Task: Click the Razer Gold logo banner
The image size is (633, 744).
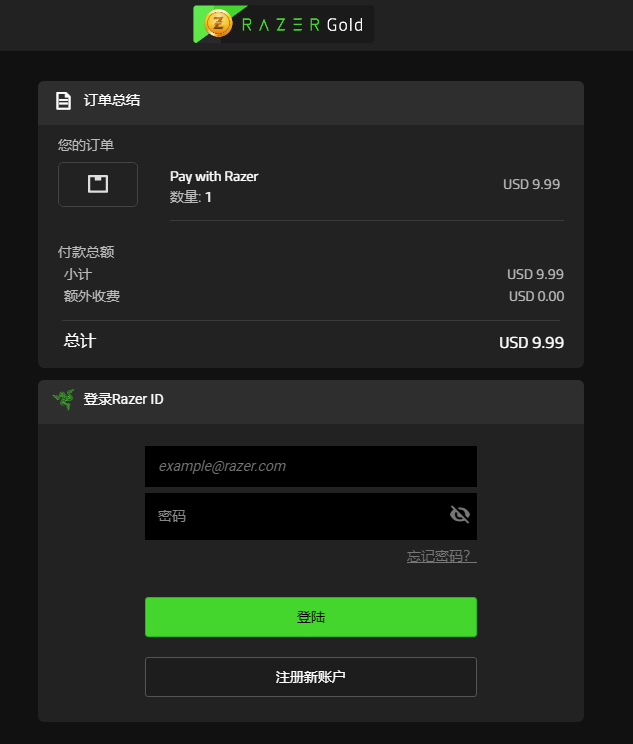Action: [283, 24]
